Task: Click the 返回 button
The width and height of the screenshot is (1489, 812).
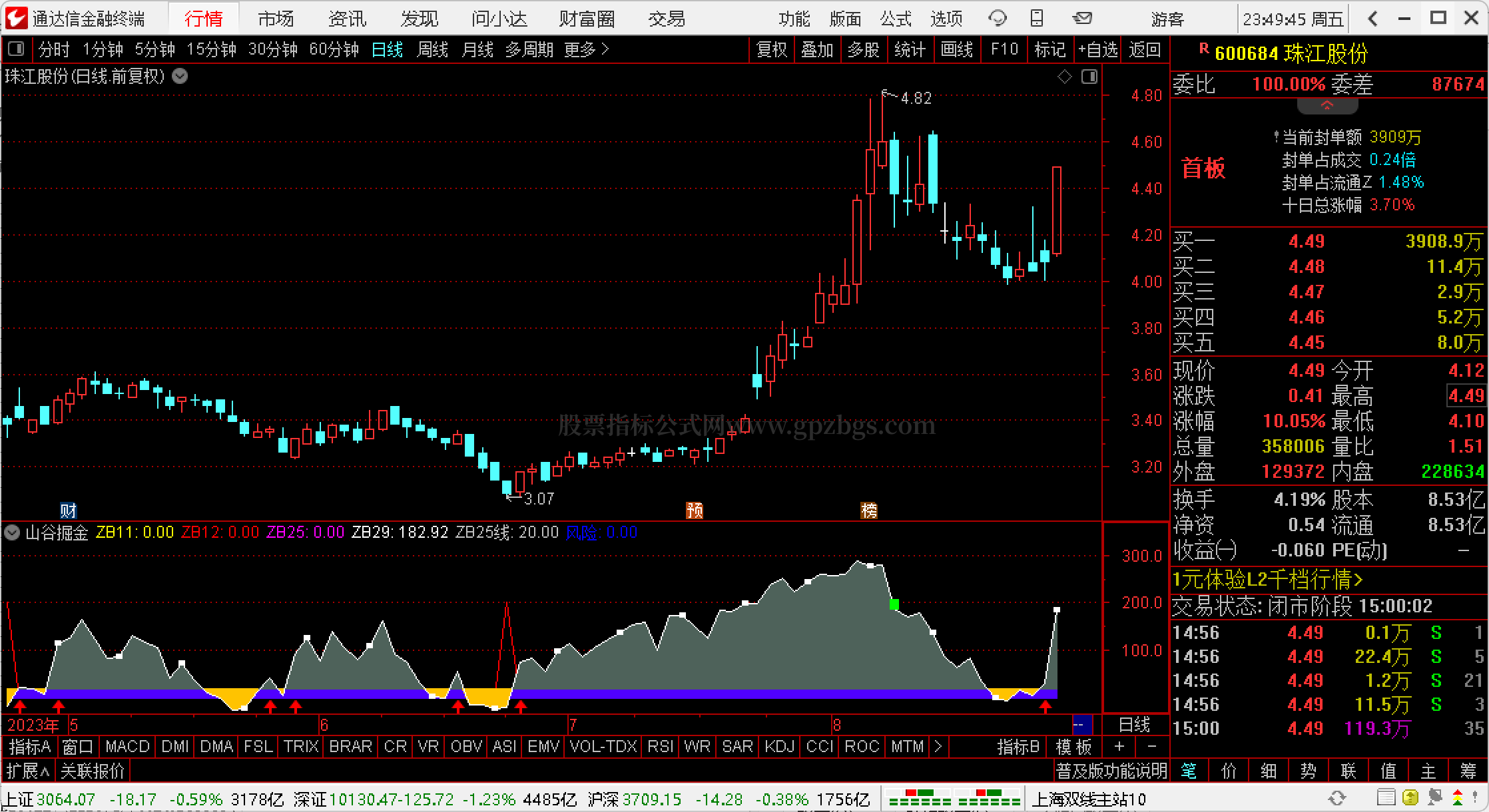Action: tap(1145, 49)
